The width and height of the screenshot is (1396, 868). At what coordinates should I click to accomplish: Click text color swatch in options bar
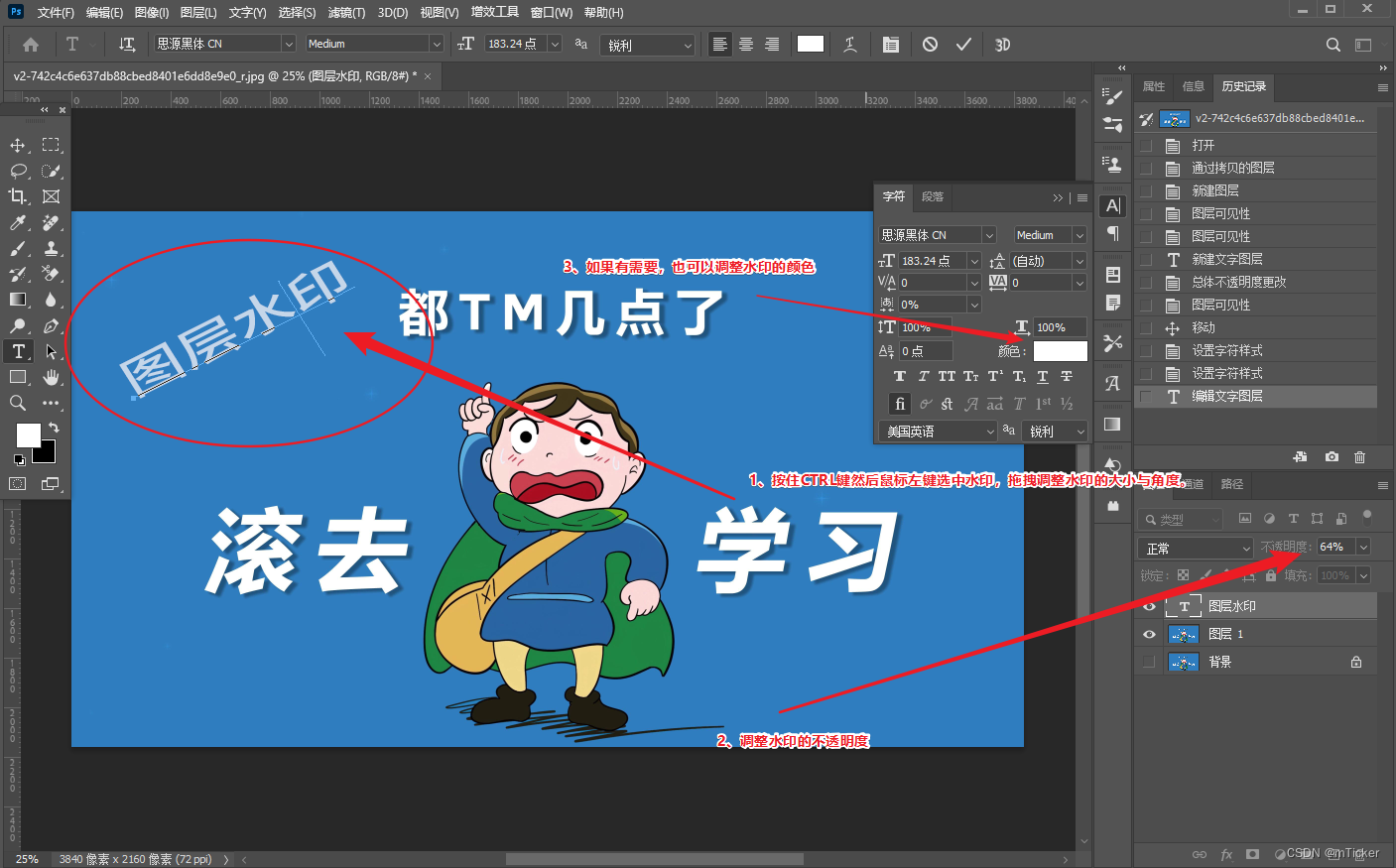811,44
